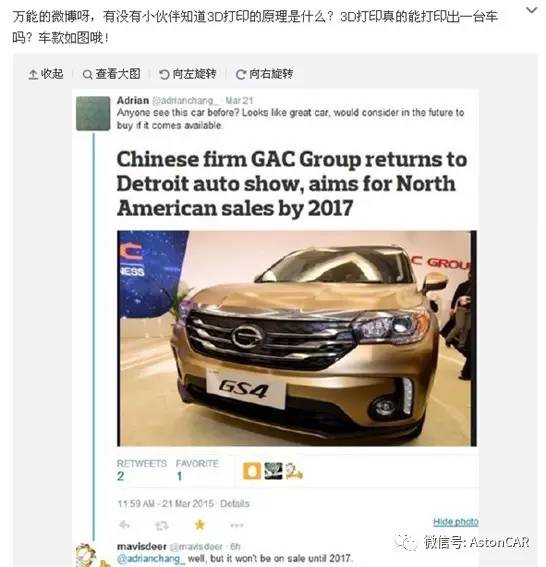Image resolution: width=546 pixels, height=567 pixels.
Task: Open the second retweeter avatar
Action: (273, 471)
